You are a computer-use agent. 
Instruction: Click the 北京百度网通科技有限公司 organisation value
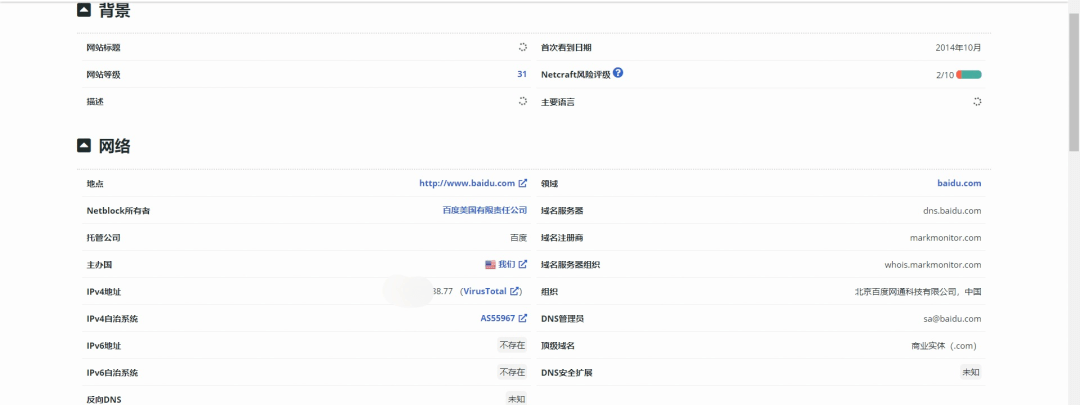[x=917, y=291]
